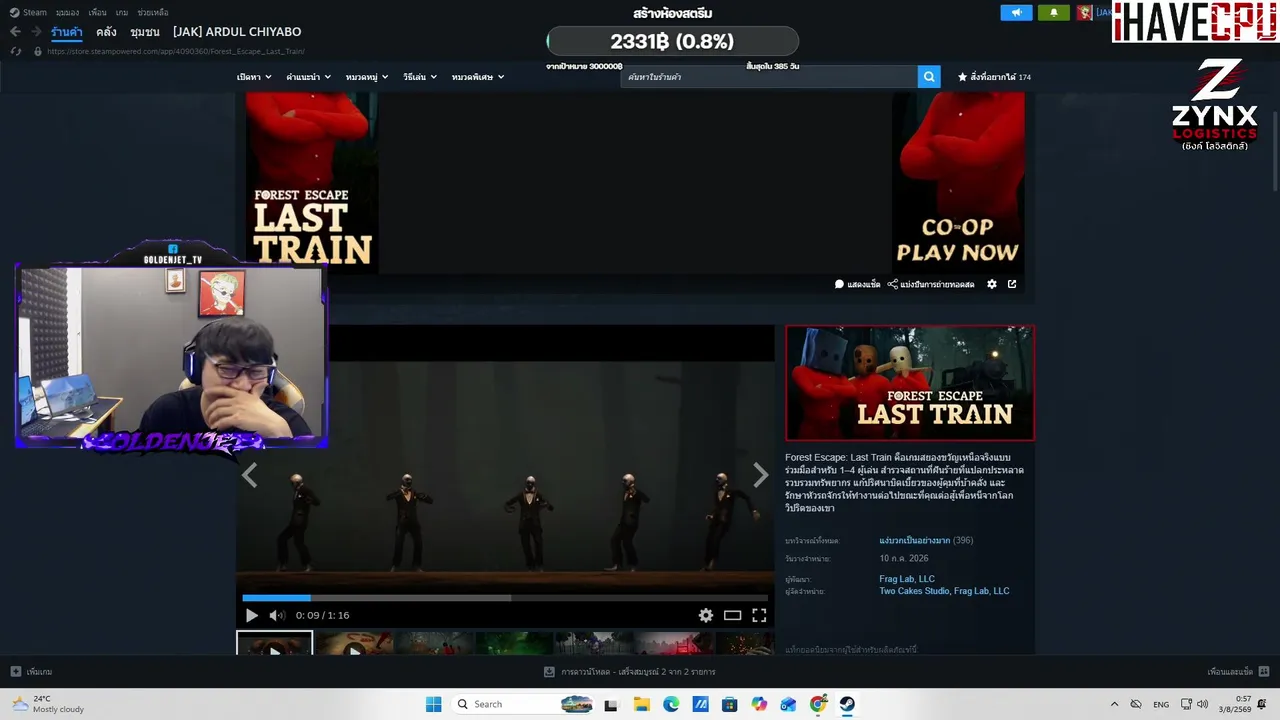1280x720 pixels.
Task: Pop out the broadcast in a new window
Action: coord(1012,284)
